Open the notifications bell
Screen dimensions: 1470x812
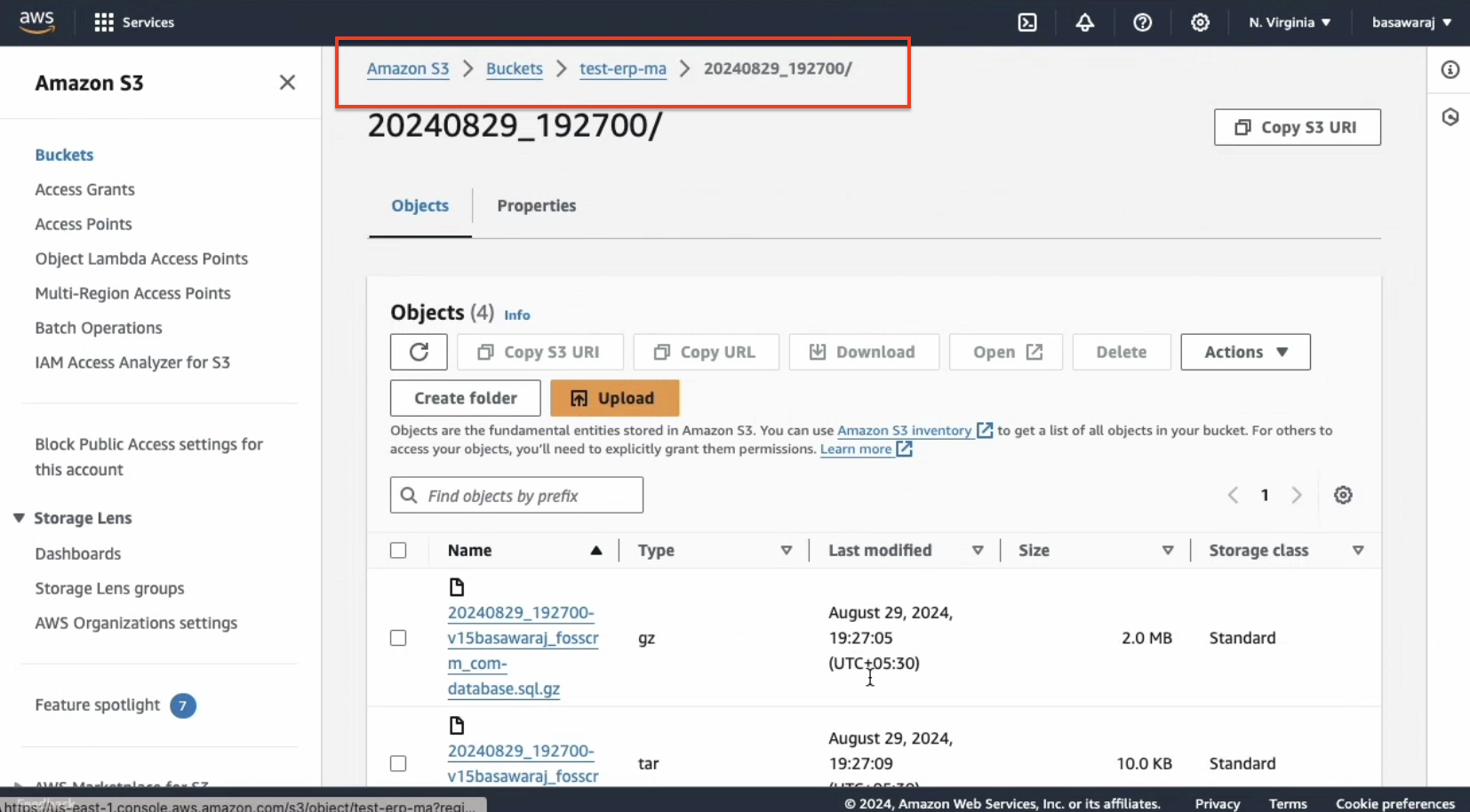1084,22
